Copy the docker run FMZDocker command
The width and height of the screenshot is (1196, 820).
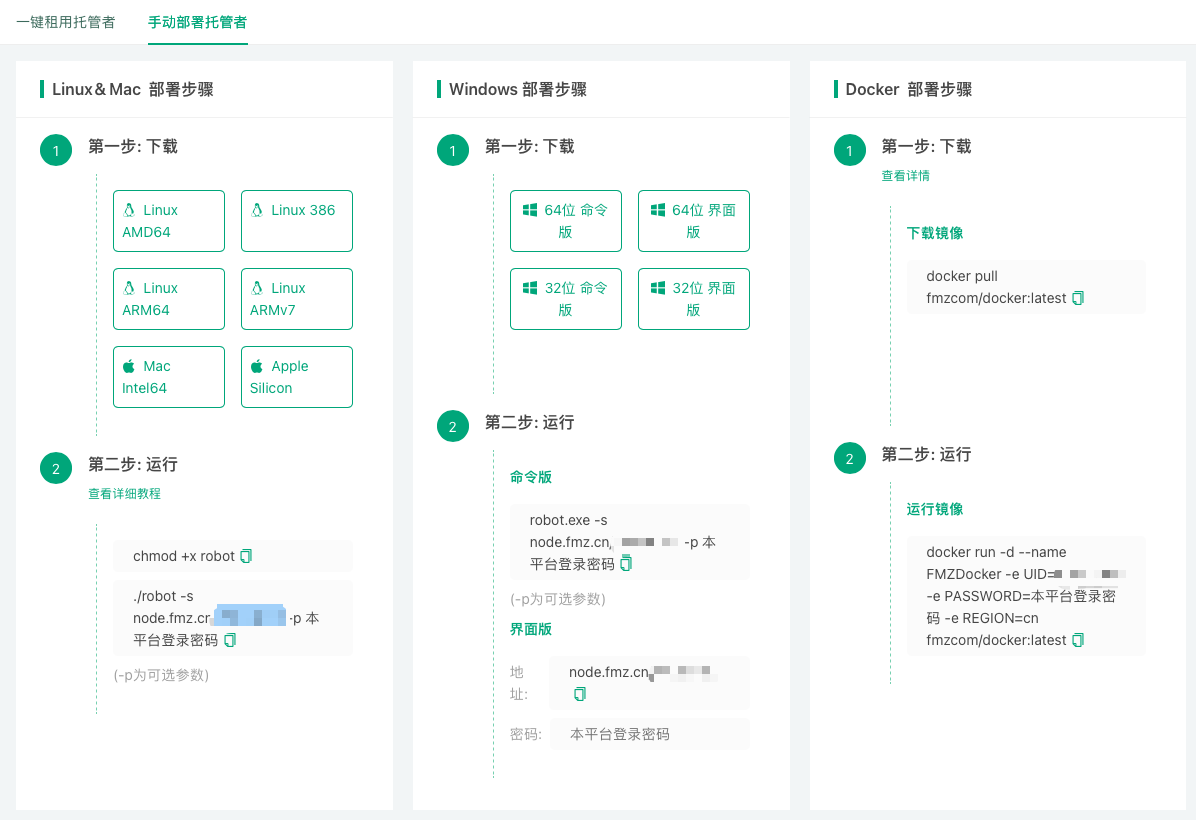point(1077,640)
